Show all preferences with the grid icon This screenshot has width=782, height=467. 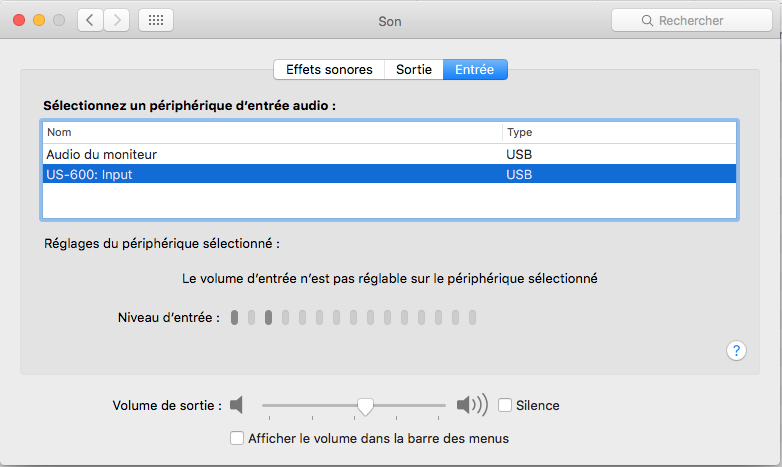pos(156,20)
